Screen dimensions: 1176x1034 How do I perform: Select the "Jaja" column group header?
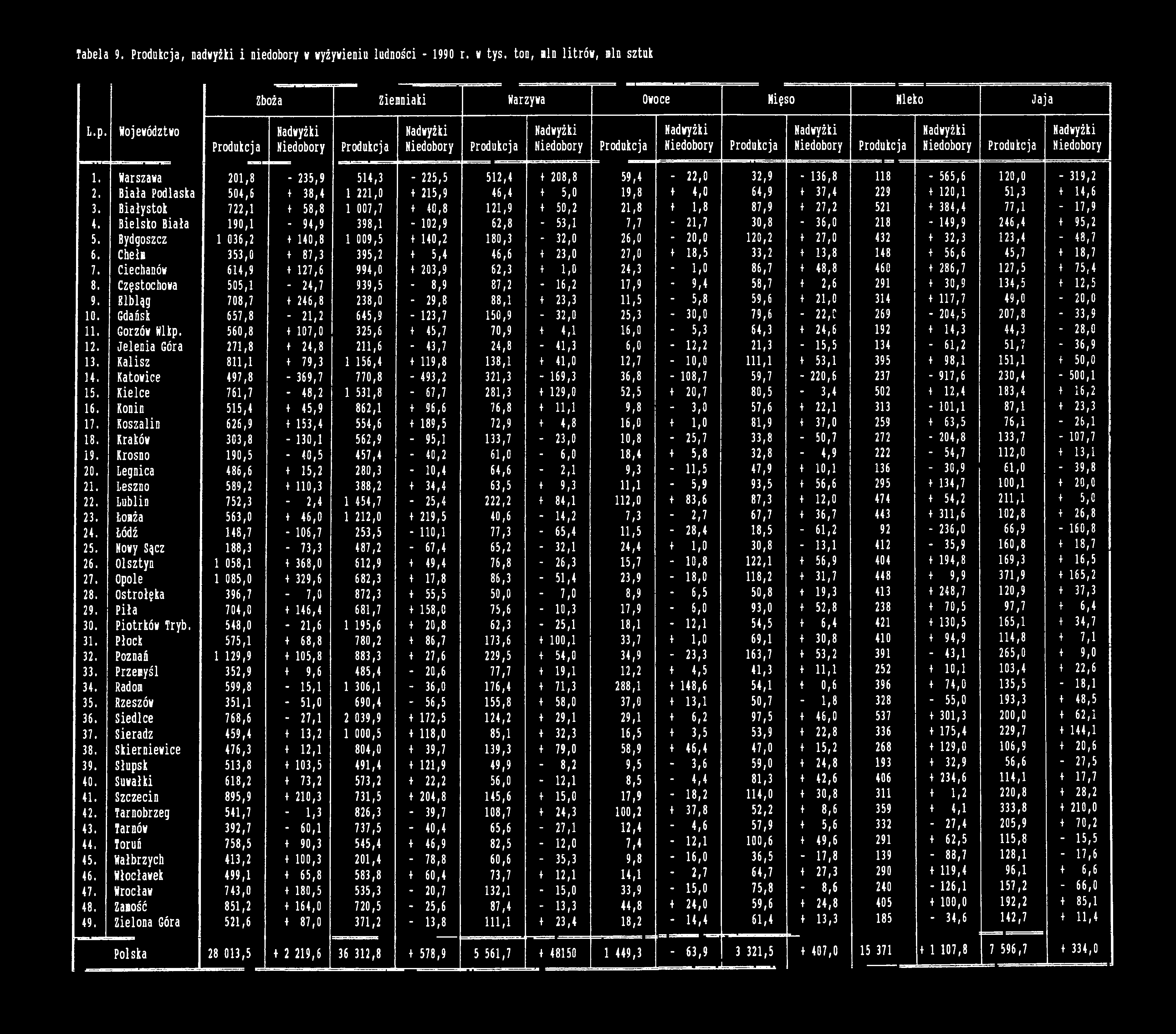point(1042,100)
